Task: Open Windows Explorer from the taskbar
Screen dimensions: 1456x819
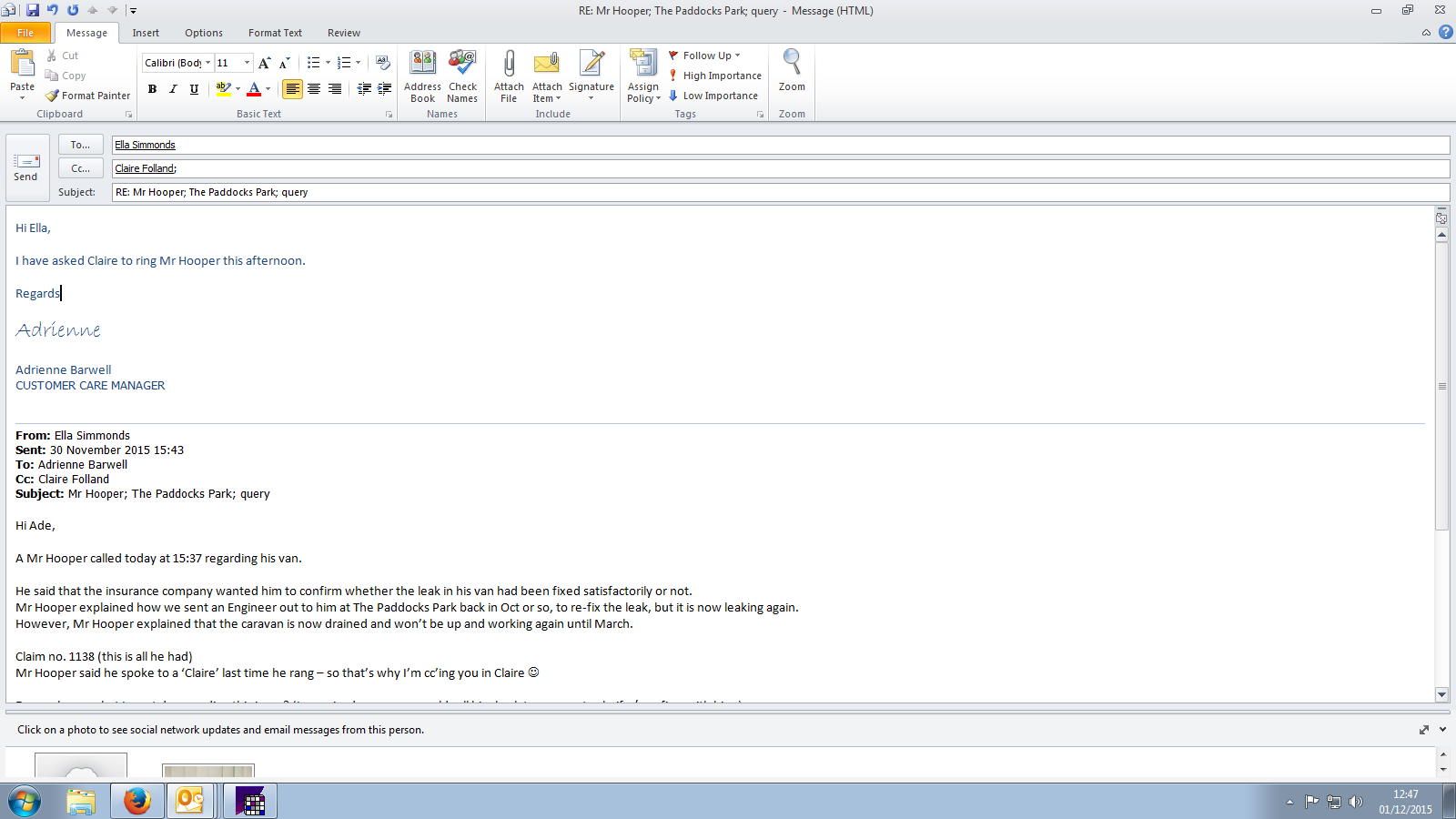Action: pyautogui.click(x=81, y=801)
